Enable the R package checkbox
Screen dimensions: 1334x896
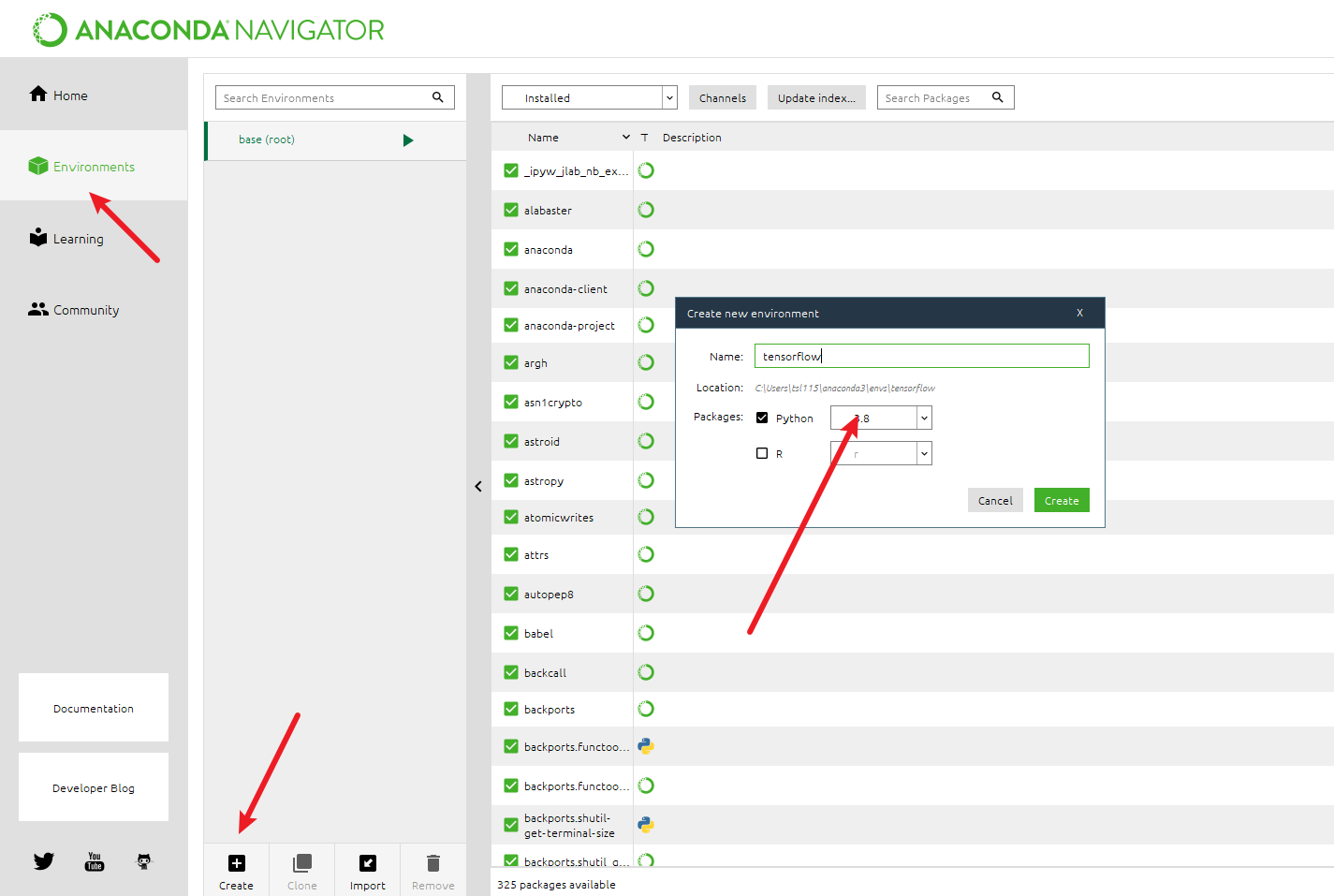tap(762, 453)
